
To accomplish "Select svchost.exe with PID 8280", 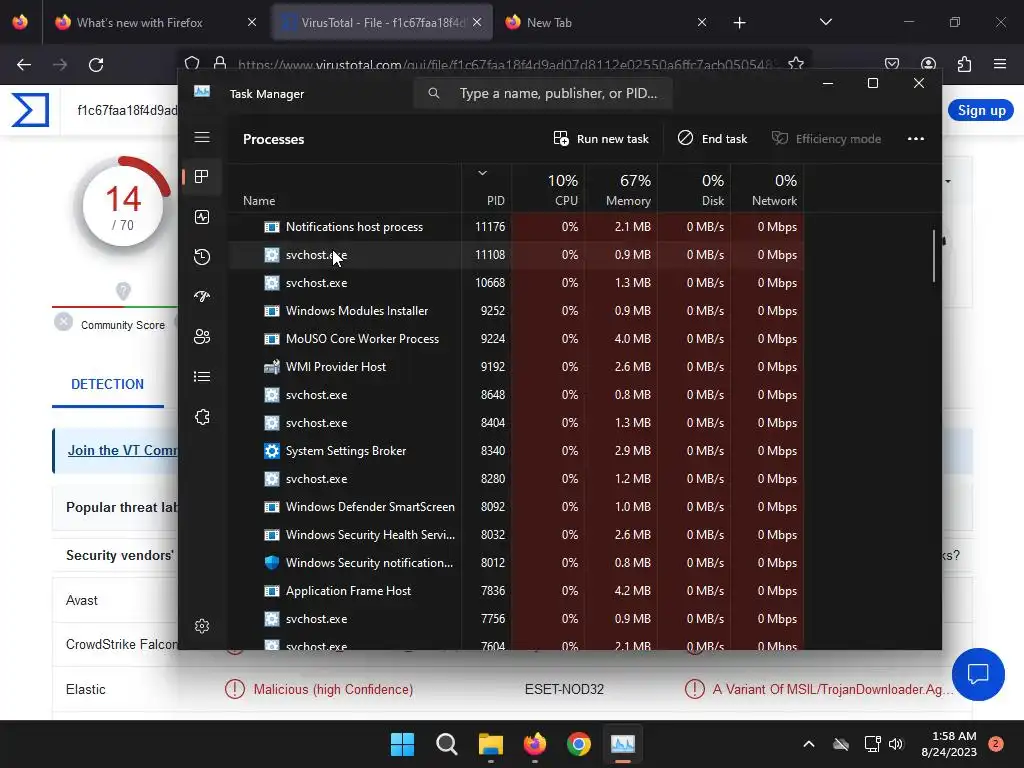I will click(516, 479).
